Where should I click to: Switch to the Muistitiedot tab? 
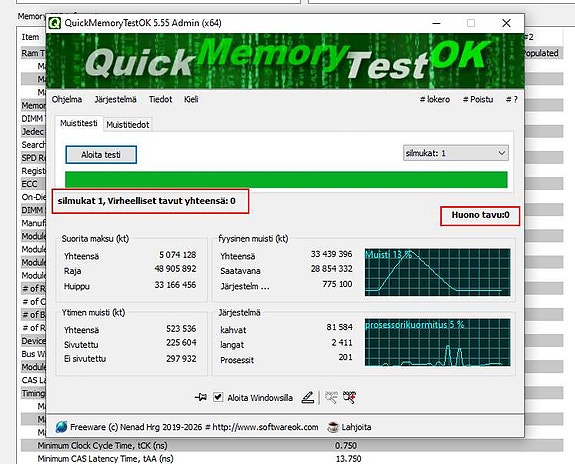pyautogui.click(x=128, y=125)
